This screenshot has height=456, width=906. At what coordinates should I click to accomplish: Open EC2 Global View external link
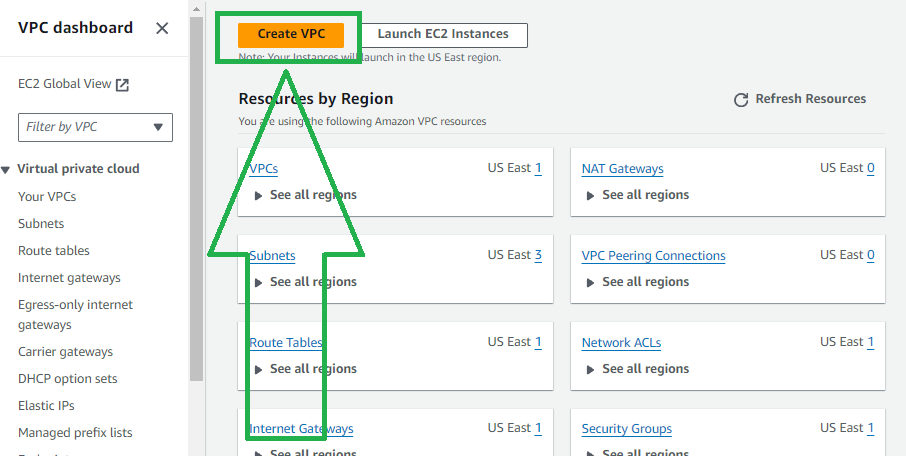tap(73, 84)
